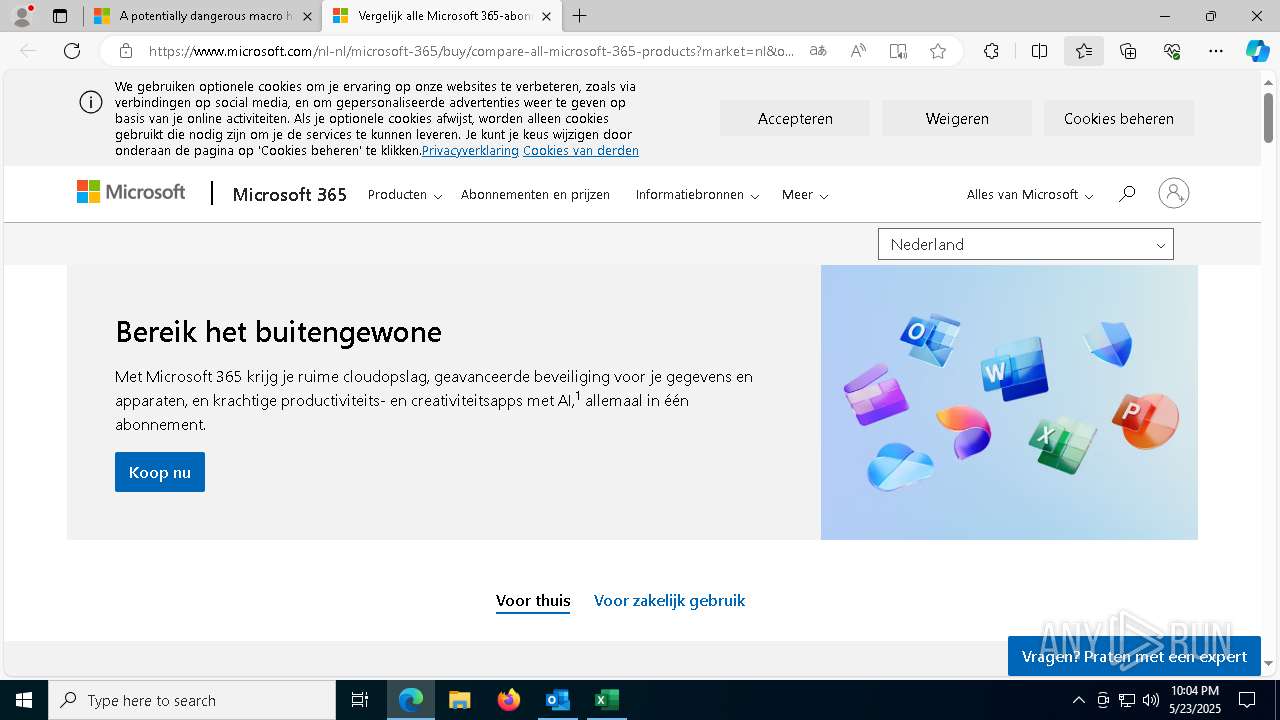1280x720 pixels.
Task: Open Windows Start menu
Action: coord(24,700)
